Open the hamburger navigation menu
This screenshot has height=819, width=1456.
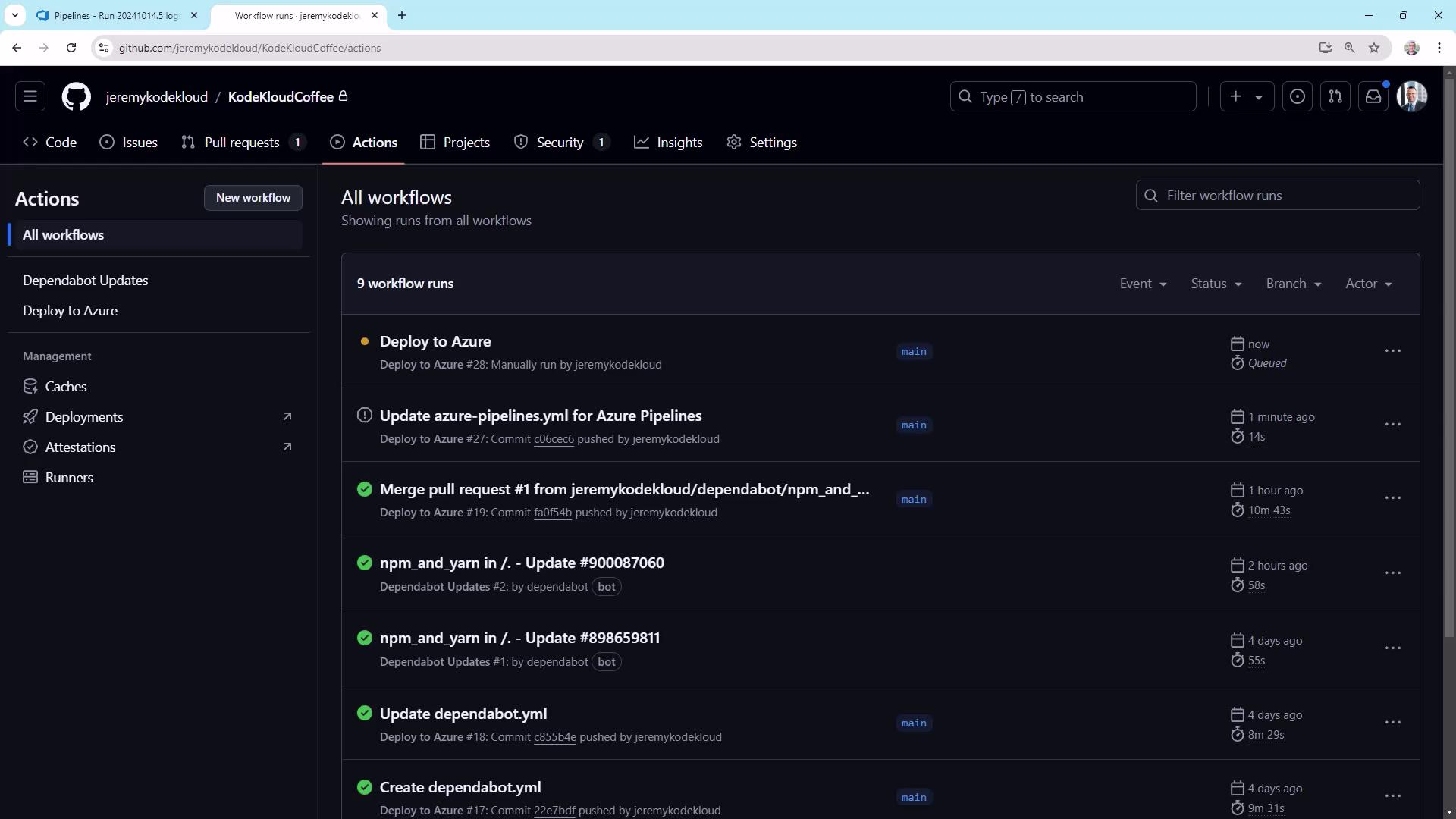click(x=30, y=97)
